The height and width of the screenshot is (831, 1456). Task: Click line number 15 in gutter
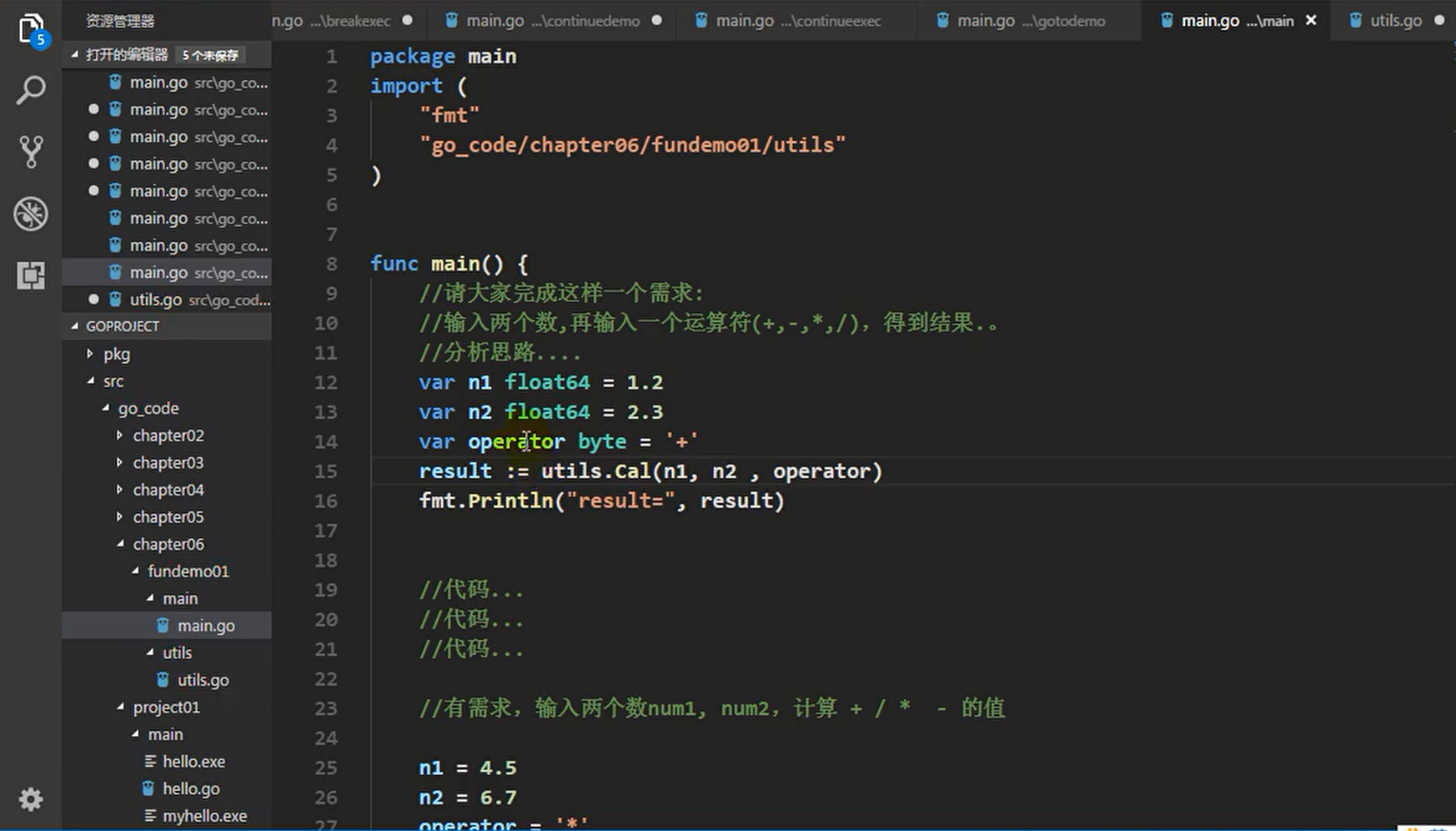[x=326, y=471]
